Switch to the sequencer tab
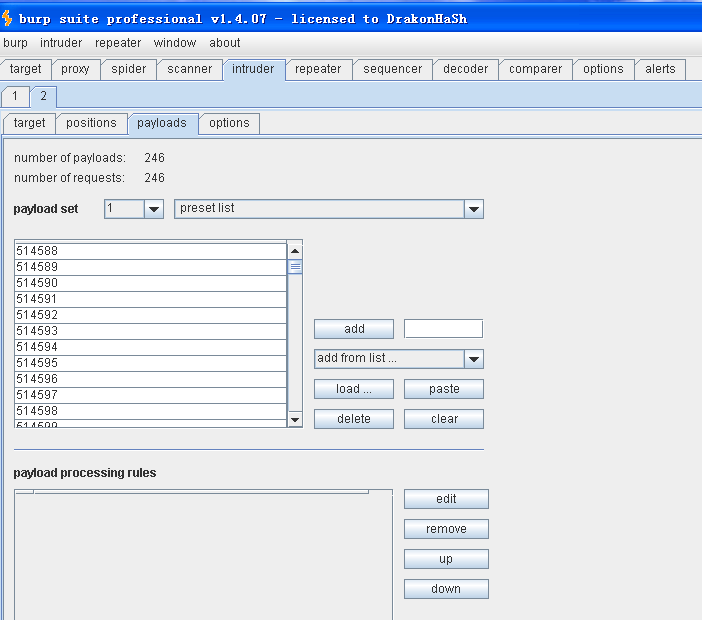 pos(392,69)
